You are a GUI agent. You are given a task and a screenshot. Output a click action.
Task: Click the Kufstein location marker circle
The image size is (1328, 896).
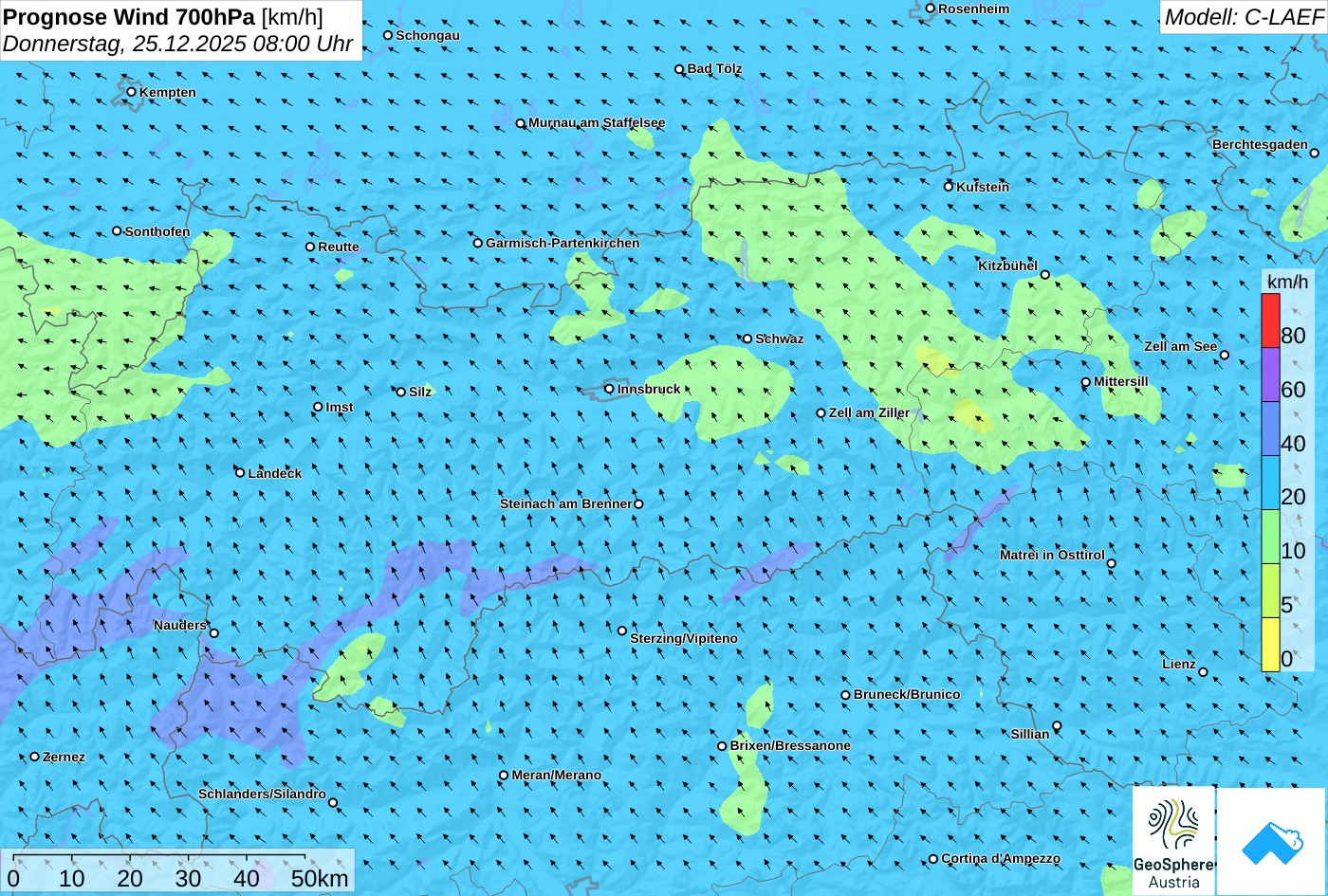pyautogui.click(x=949, y=187)
